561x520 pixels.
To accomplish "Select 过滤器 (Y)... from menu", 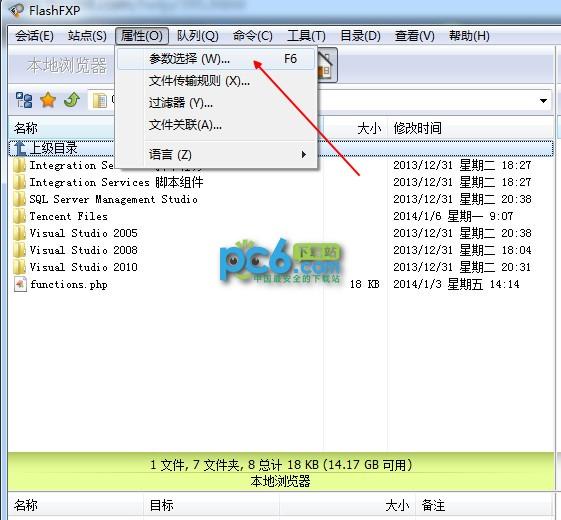I will click(216, 103).
